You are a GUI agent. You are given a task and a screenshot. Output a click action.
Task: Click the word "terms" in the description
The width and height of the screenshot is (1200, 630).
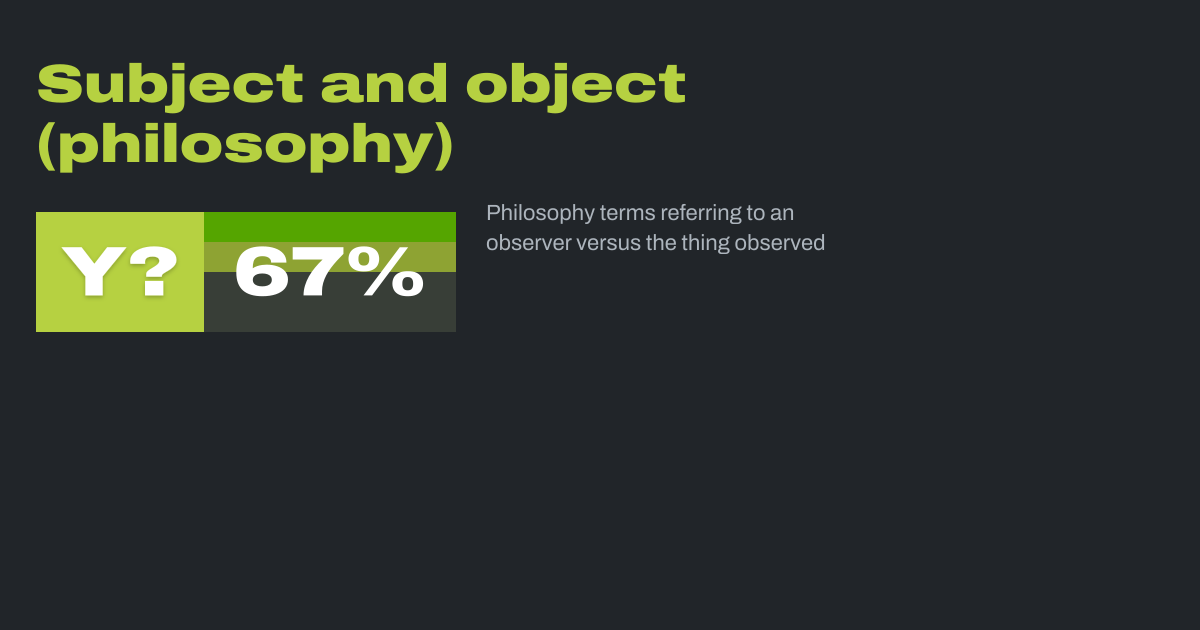(x=627, y=213)
